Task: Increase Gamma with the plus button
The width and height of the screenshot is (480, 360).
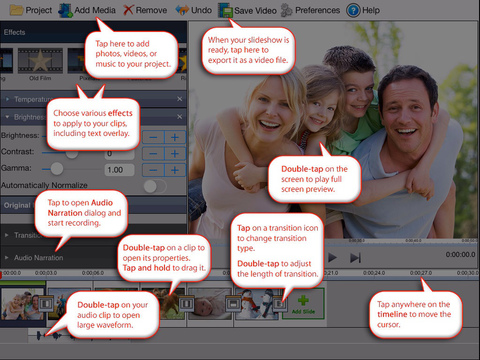Action: [175, 170]
